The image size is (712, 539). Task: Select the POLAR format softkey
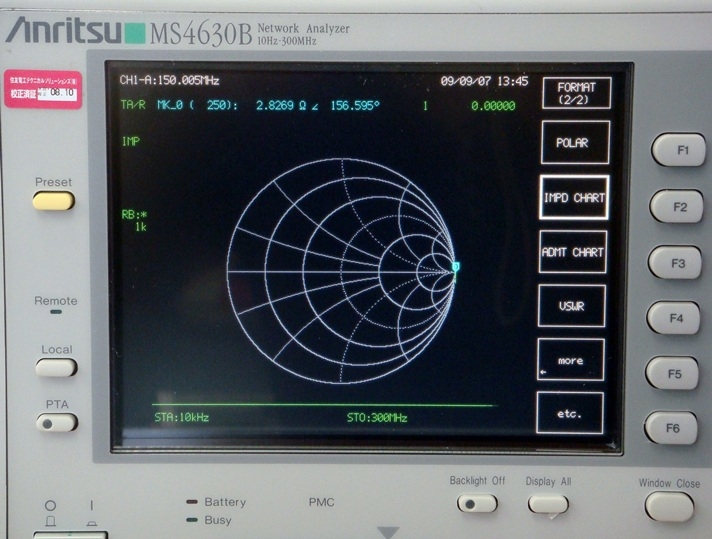(x=575, y=143)
